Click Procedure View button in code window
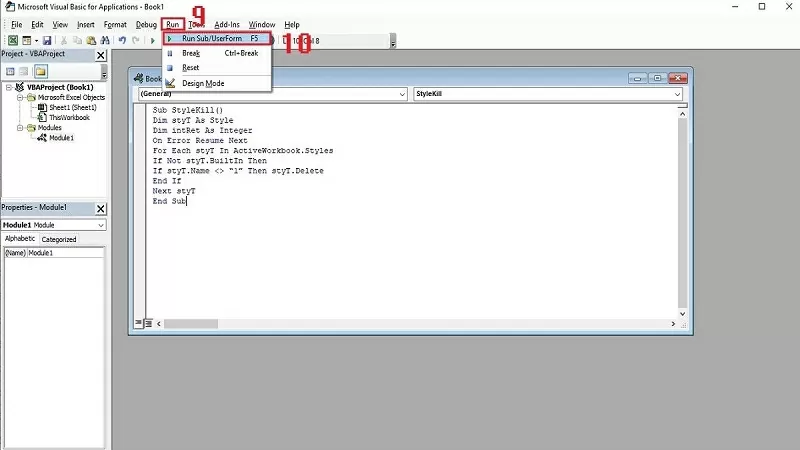This screenshot has width=800, height=450. [x=138, y=323]
